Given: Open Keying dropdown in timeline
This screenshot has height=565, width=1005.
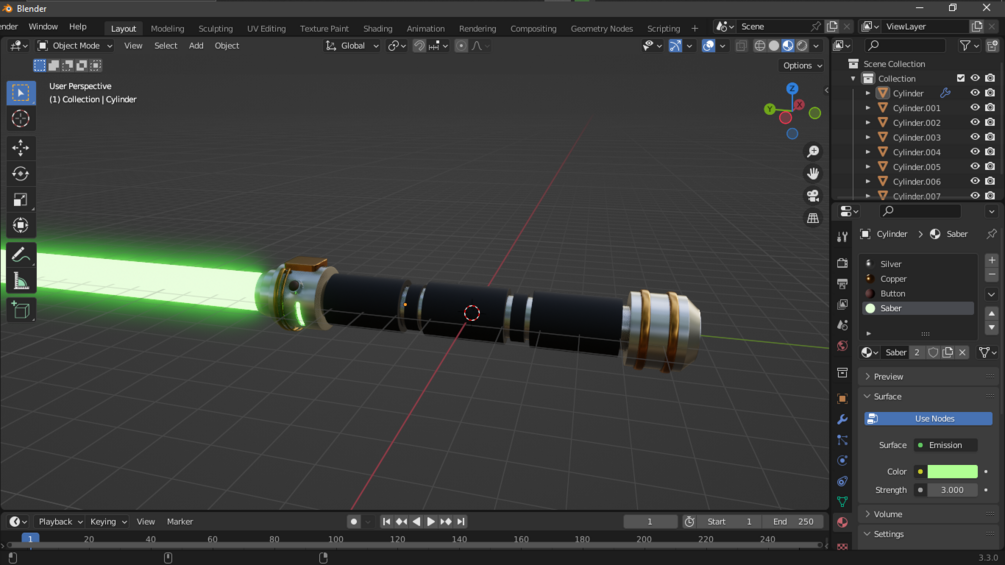Looking at the screenshot, I should tap(108, 521).
